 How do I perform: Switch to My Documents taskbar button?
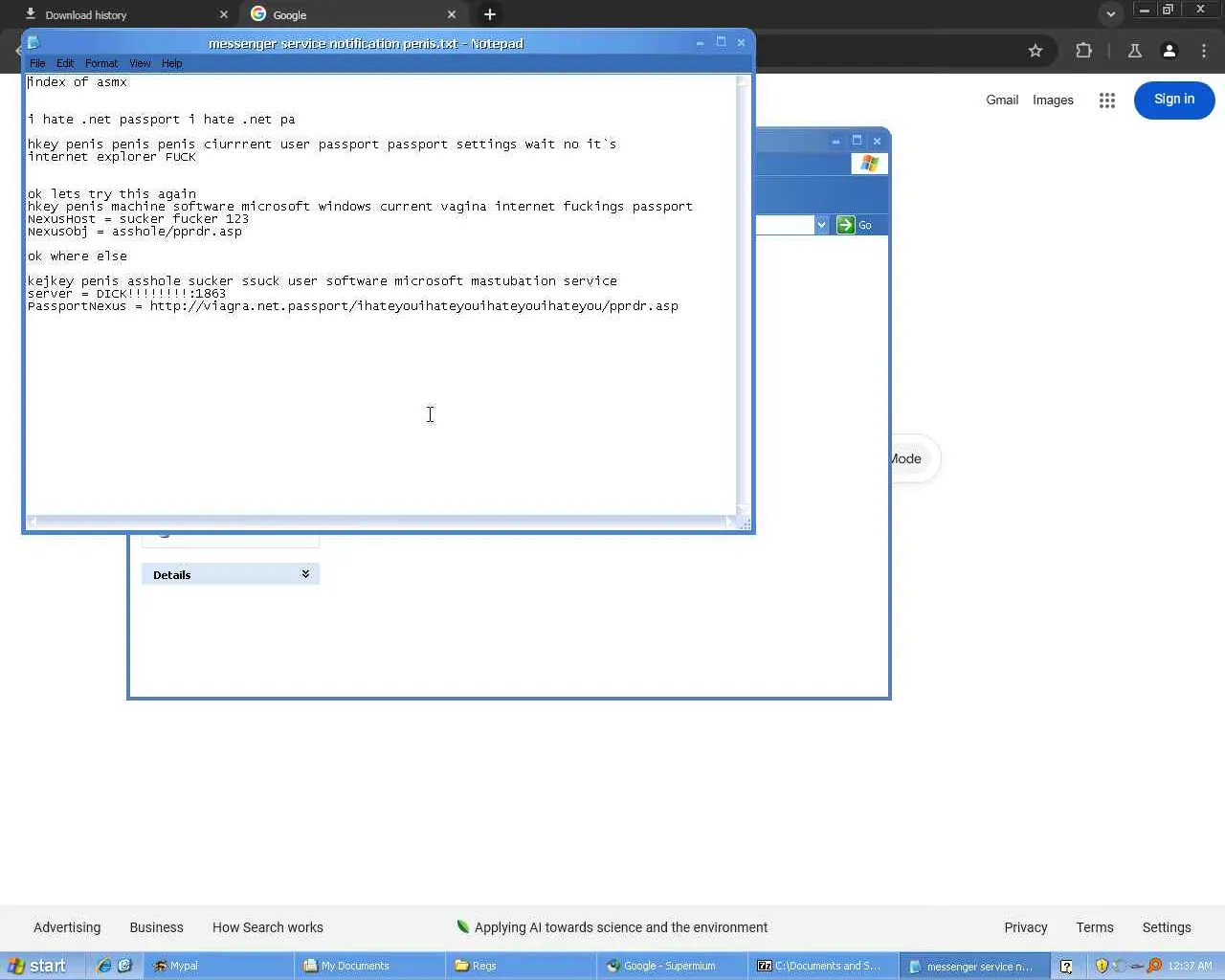coord(370,966)
